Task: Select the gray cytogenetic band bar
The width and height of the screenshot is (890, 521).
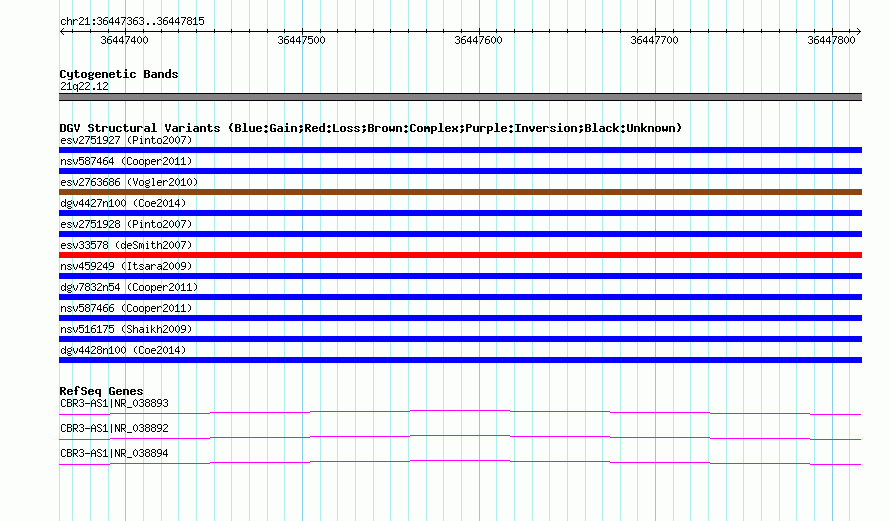Action: point(460,97)
